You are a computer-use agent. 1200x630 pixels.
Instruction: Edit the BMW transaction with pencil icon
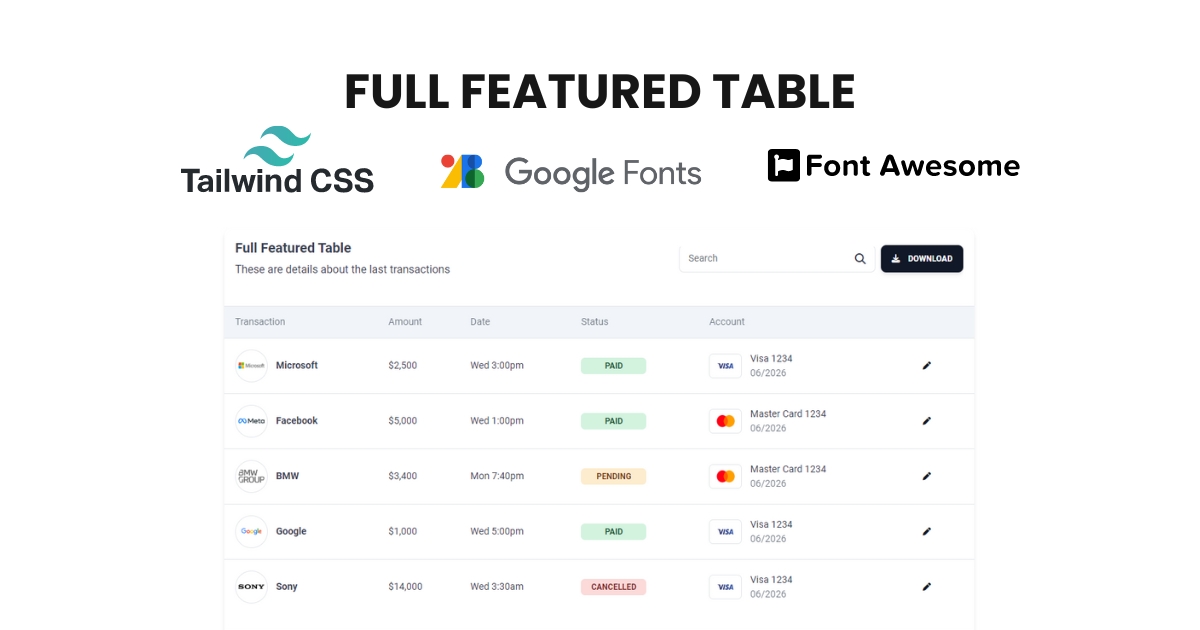coord(926,476)
